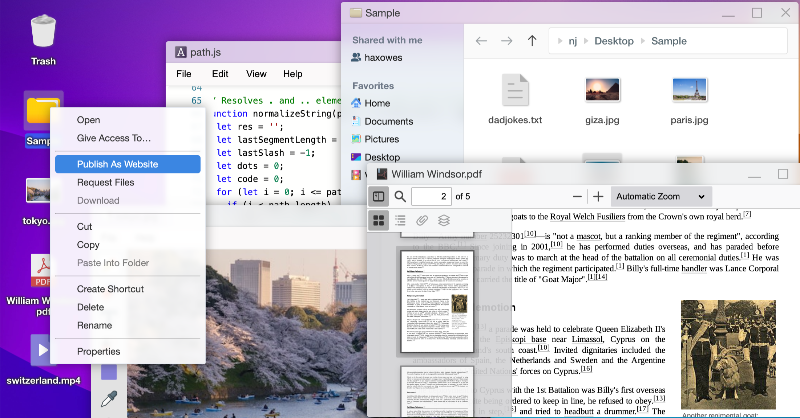Select the page 2 thumbnail in PDF sidebar

click(x=437, y=301)
